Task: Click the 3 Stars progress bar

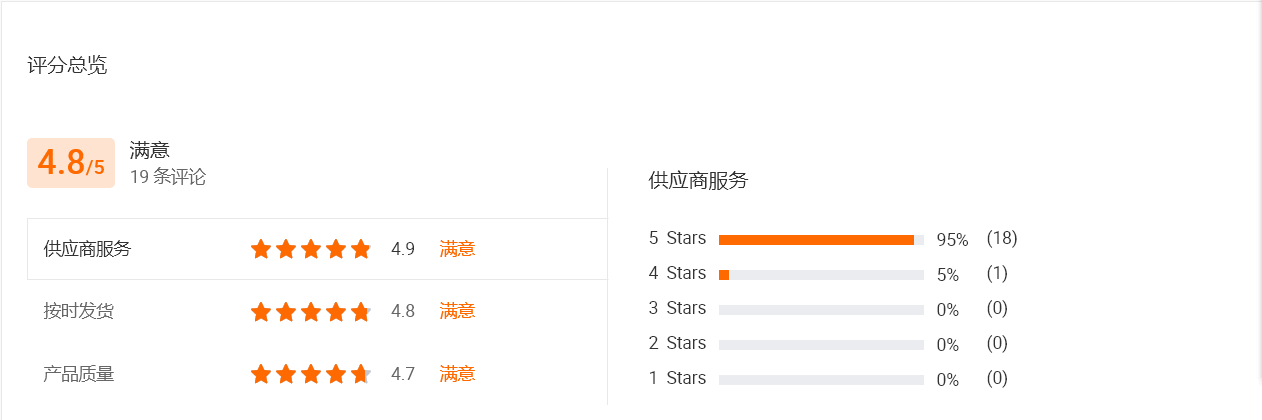Action: pos(821,310)
